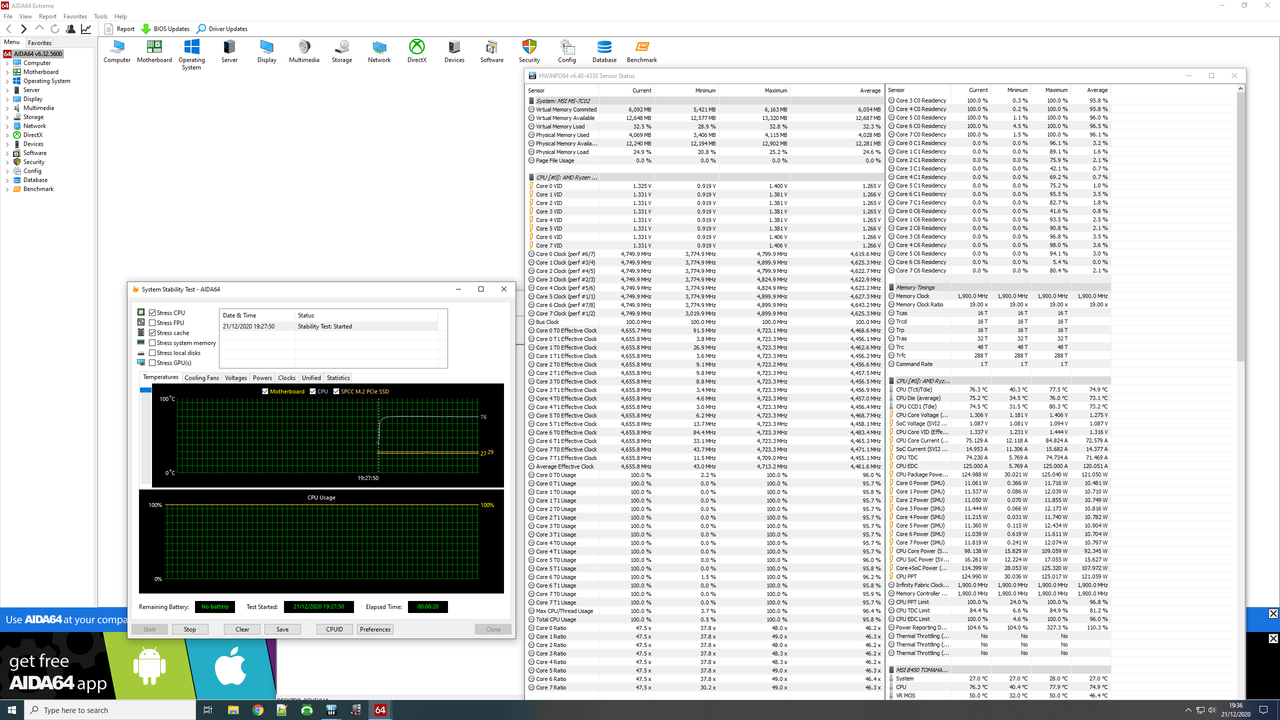The width and height of the screenshot is (1280, 720).
Task: Open the Display category icon
Action: click(267, 51)
